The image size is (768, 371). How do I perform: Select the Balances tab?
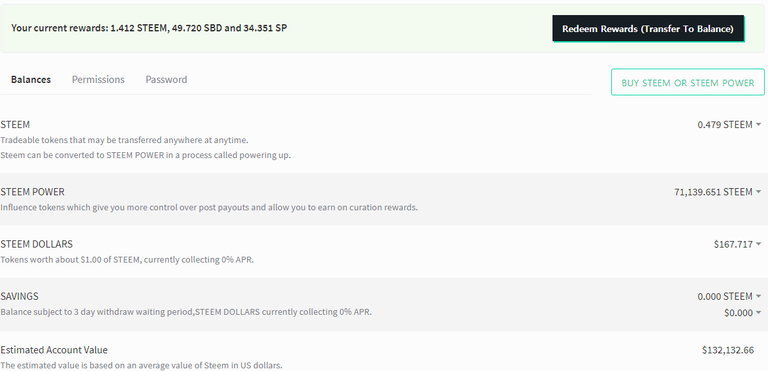(31, 79)
